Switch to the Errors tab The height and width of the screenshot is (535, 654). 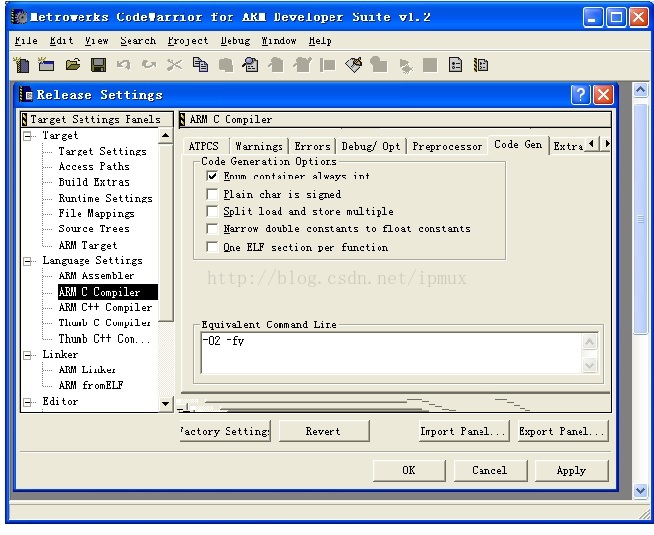pyautogui.click(x=312, y=146)
